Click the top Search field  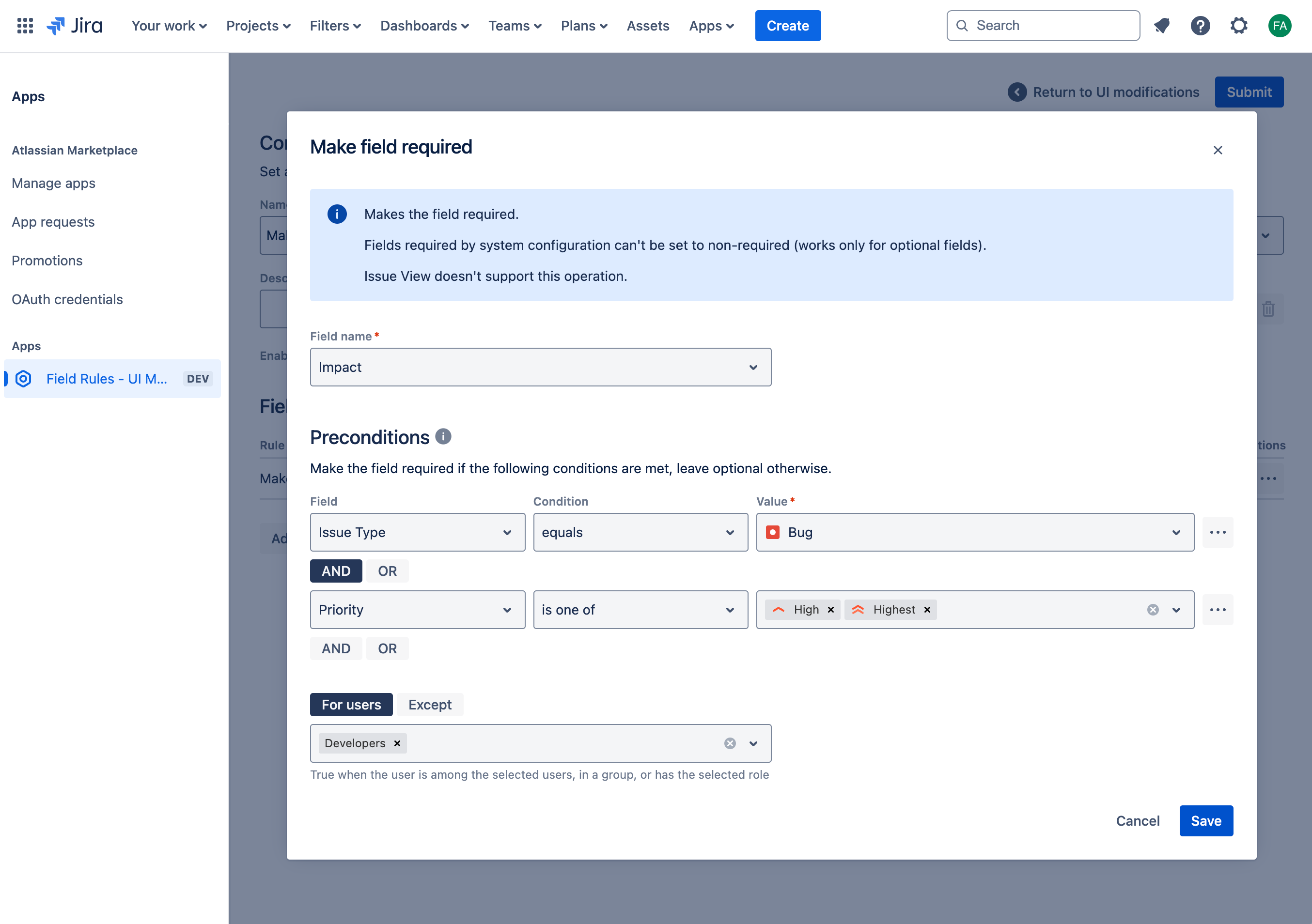coord(1043,26)
